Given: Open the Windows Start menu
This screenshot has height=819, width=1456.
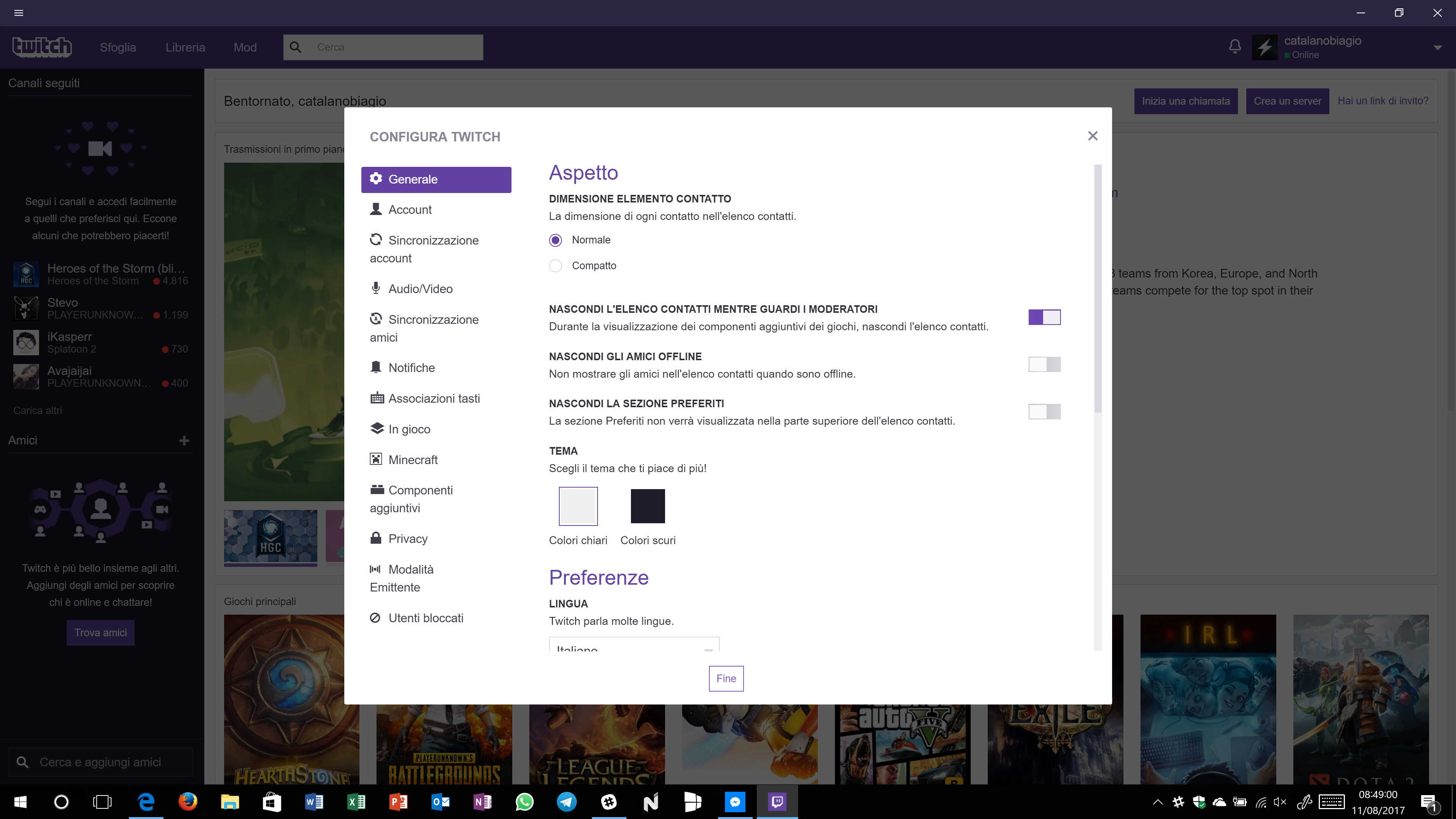Looking at the screenshot, I should click(x=20, y=802).
